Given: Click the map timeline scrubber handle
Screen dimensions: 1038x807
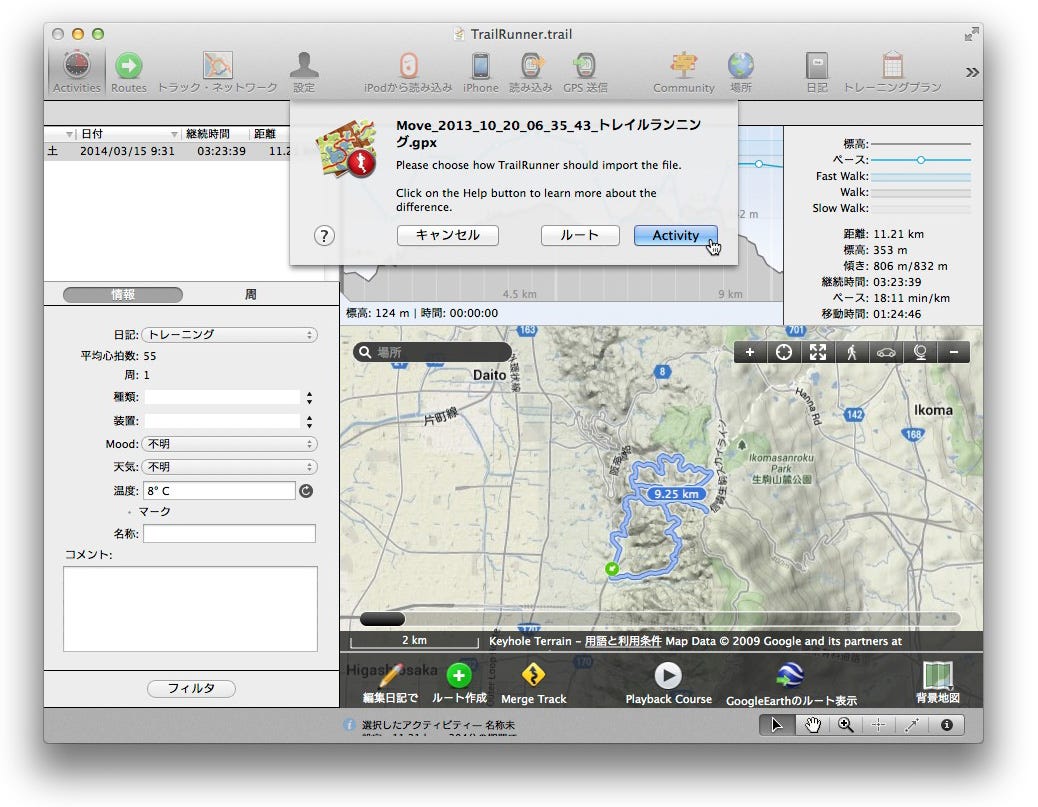Looking at the screenshot, I should point(383,620).
